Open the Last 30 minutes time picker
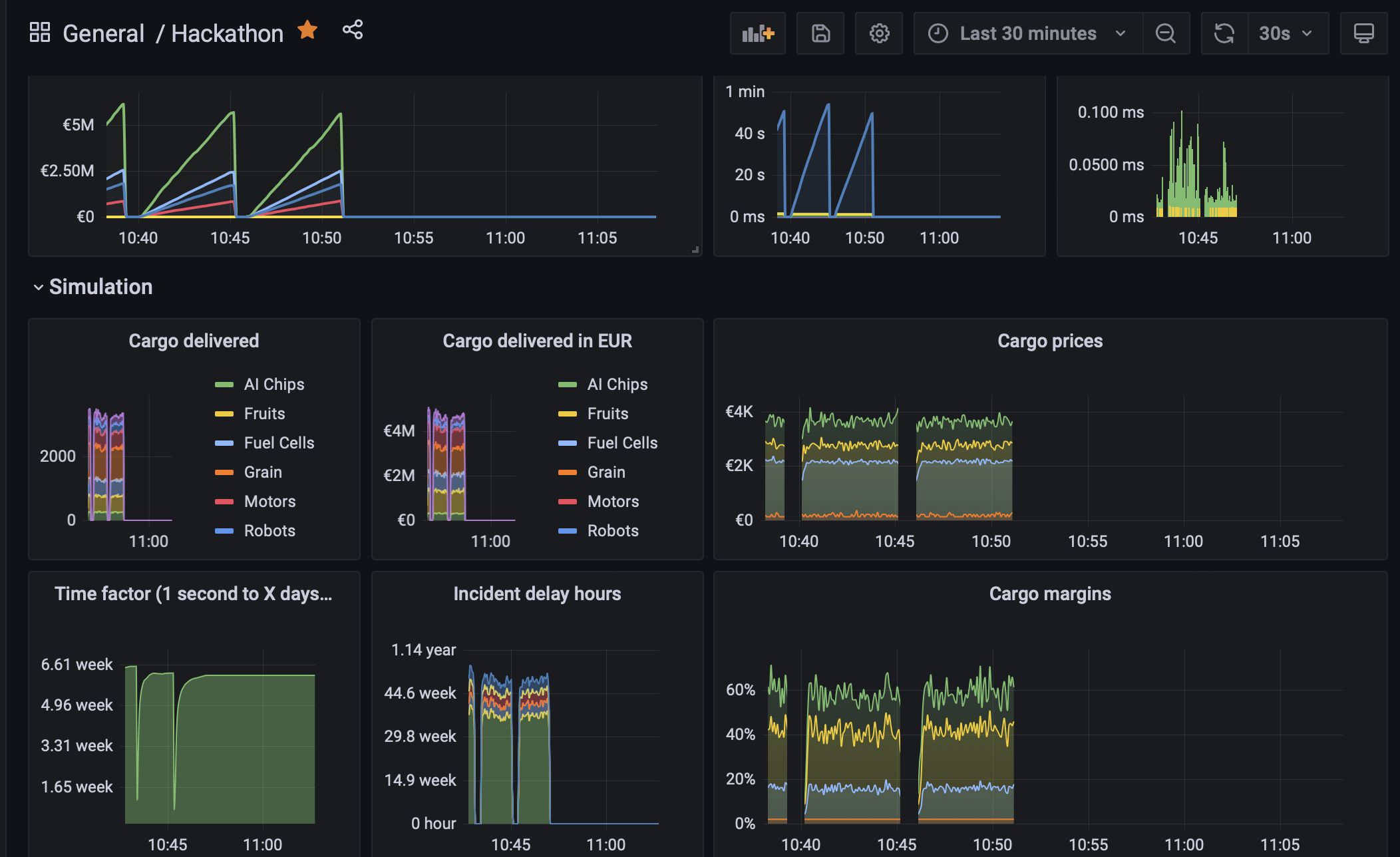The width and height of the screenshot is (1400, 857). [1028, 33]
